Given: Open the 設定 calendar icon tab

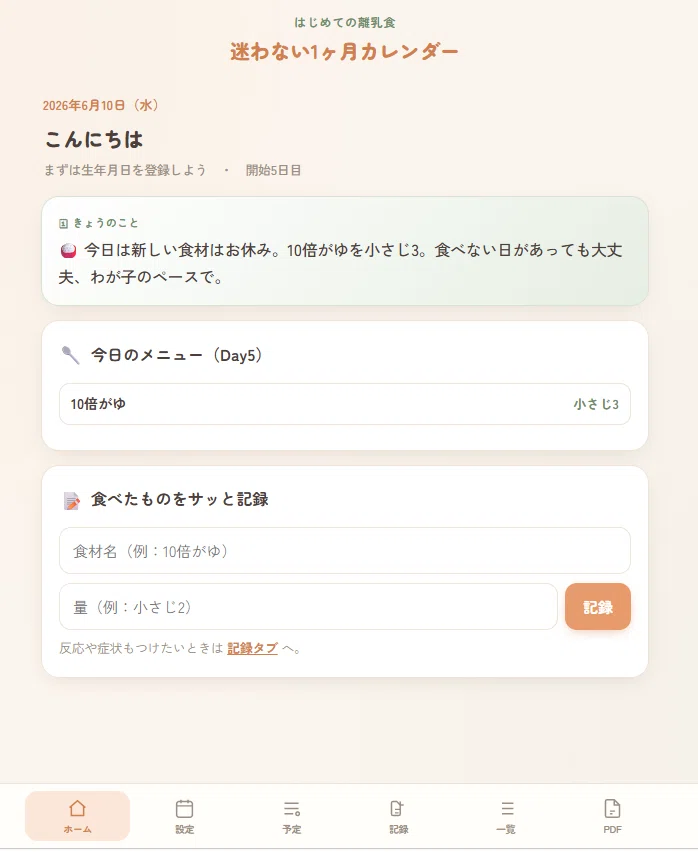Looking at the screenshot, I should tap(185, 809).
